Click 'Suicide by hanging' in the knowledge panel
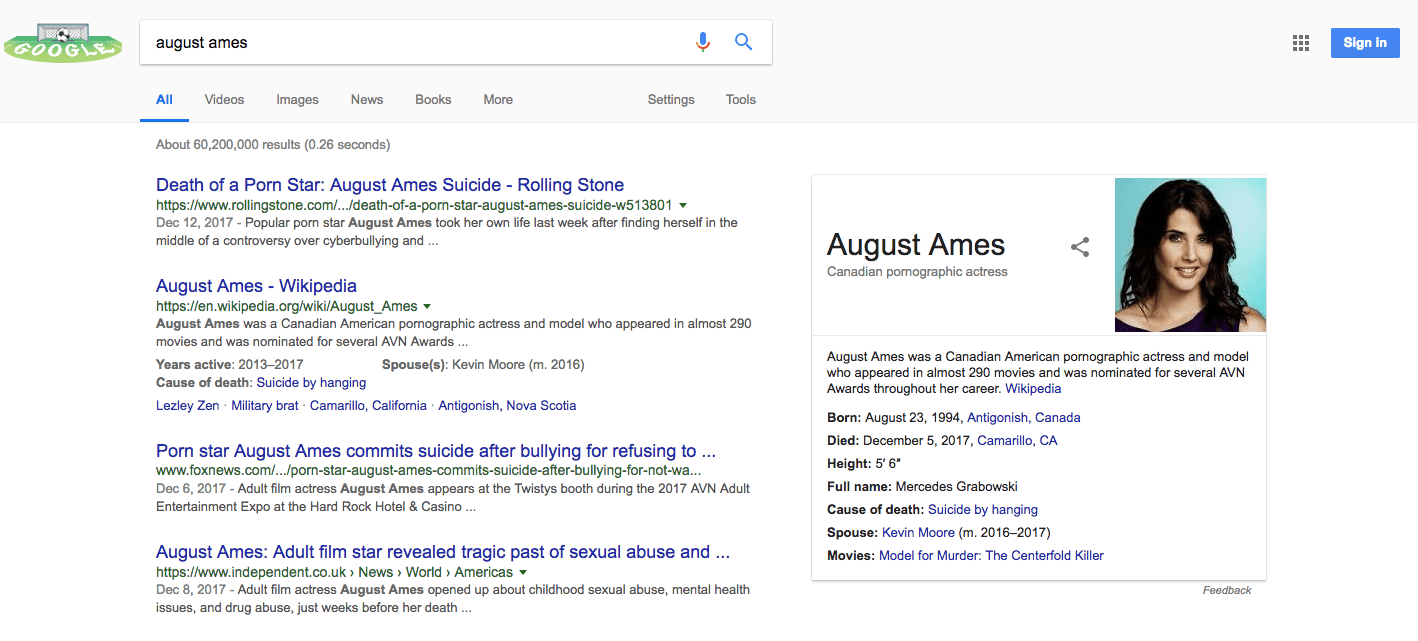 click(x=983, y=510)
